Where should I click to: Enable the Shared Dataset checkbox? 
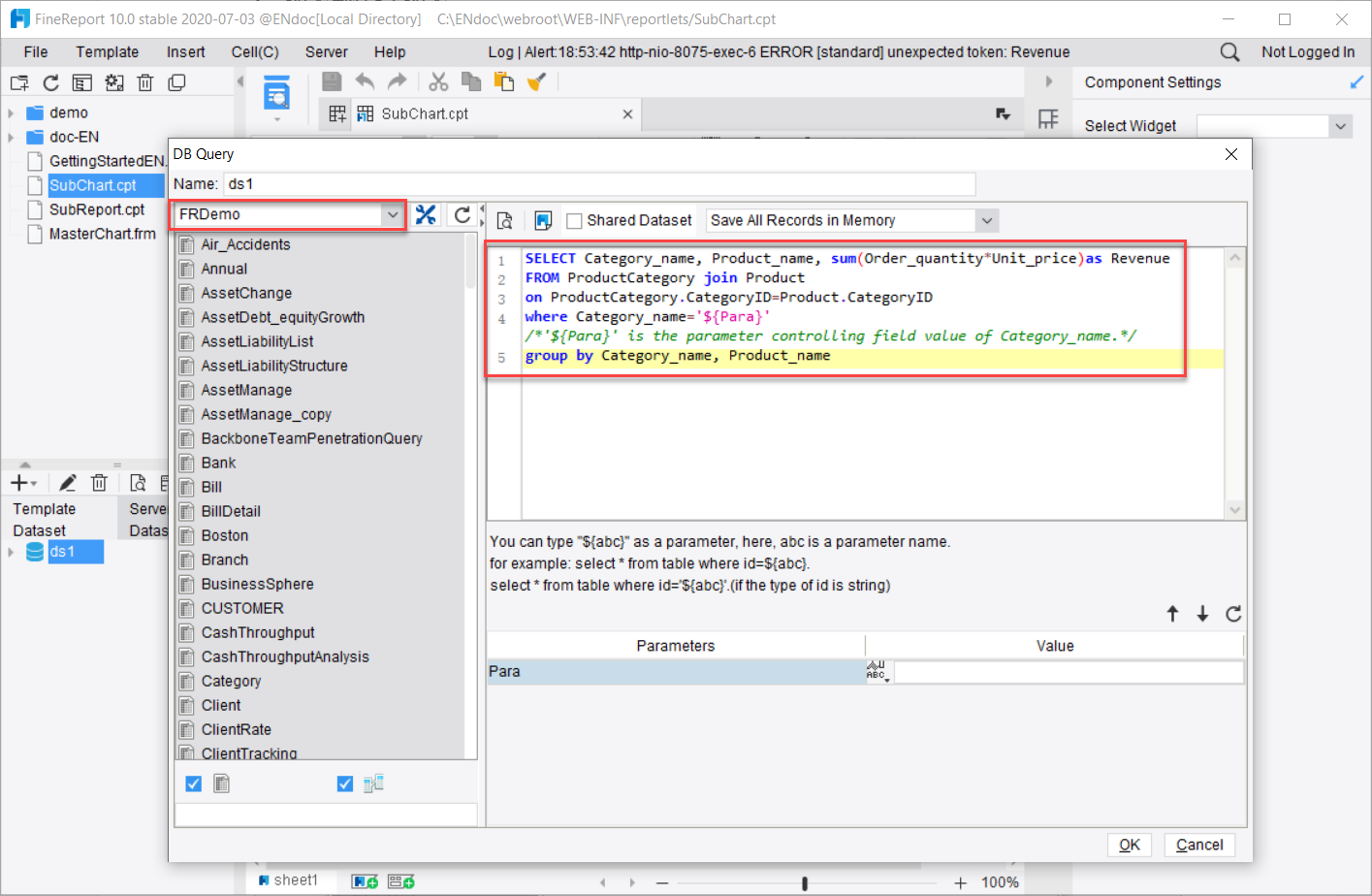click(x=574, y=221)
